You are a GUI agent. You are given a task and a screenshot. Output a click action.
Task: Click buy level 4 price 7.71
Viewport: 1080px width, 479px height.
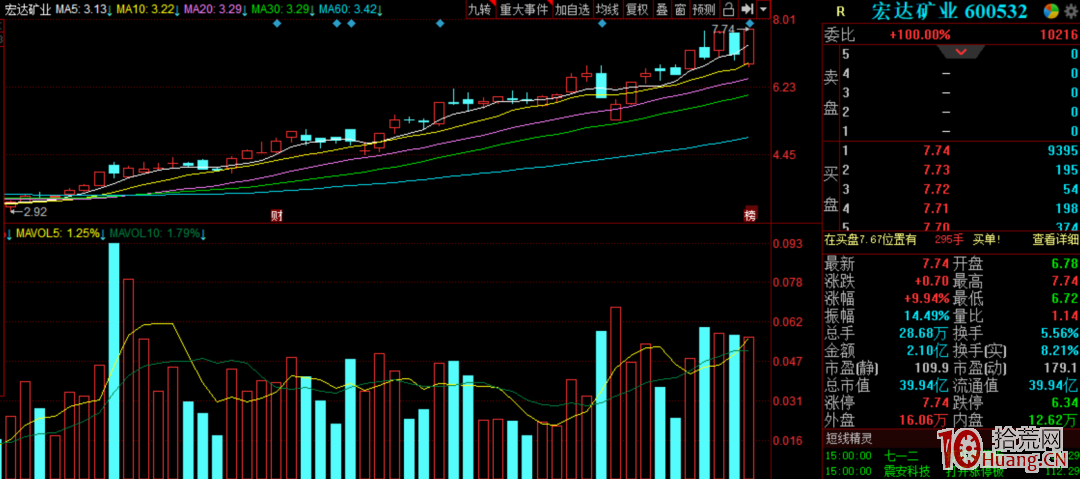tap(937, 207)
